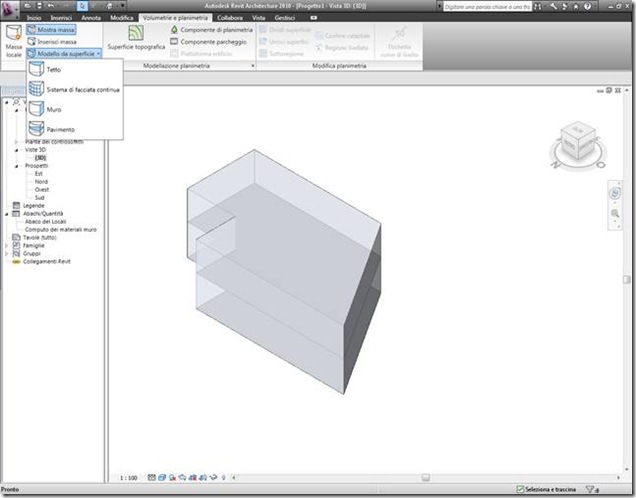Click the zoom icon on navigation bar
This screenshot has width=636, height=498.
click(x=615, y=213)
